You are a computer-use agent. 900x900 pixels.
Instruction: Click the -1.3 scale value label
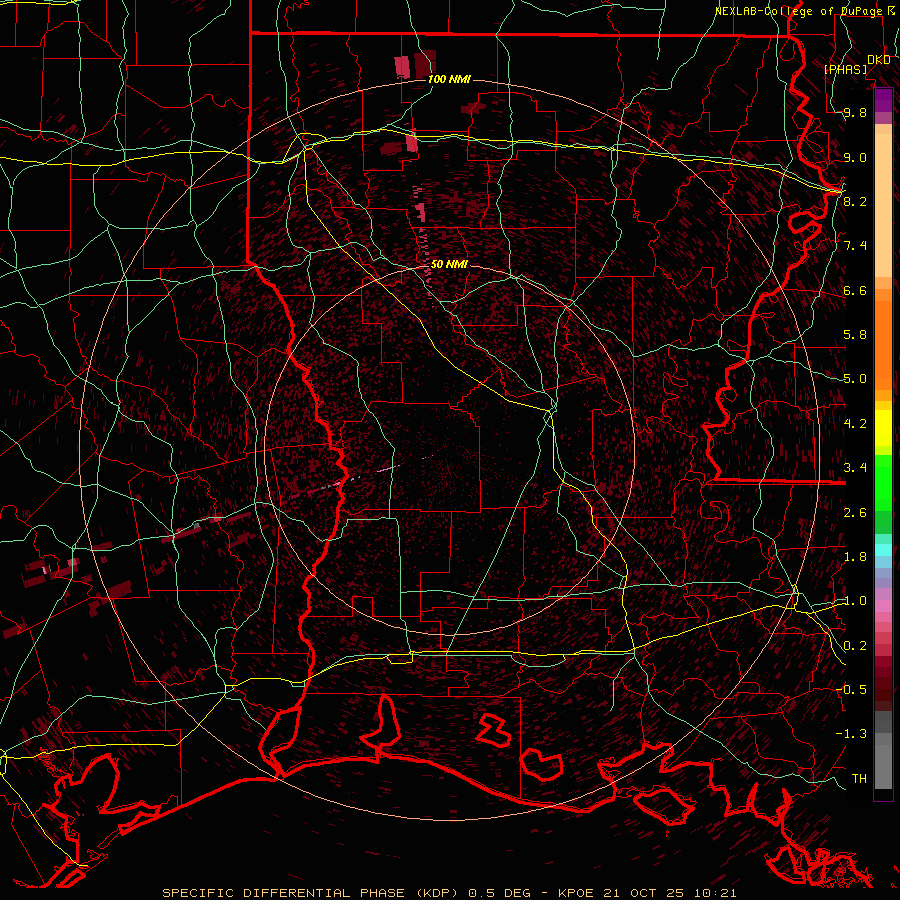click(x=851, y=734)
